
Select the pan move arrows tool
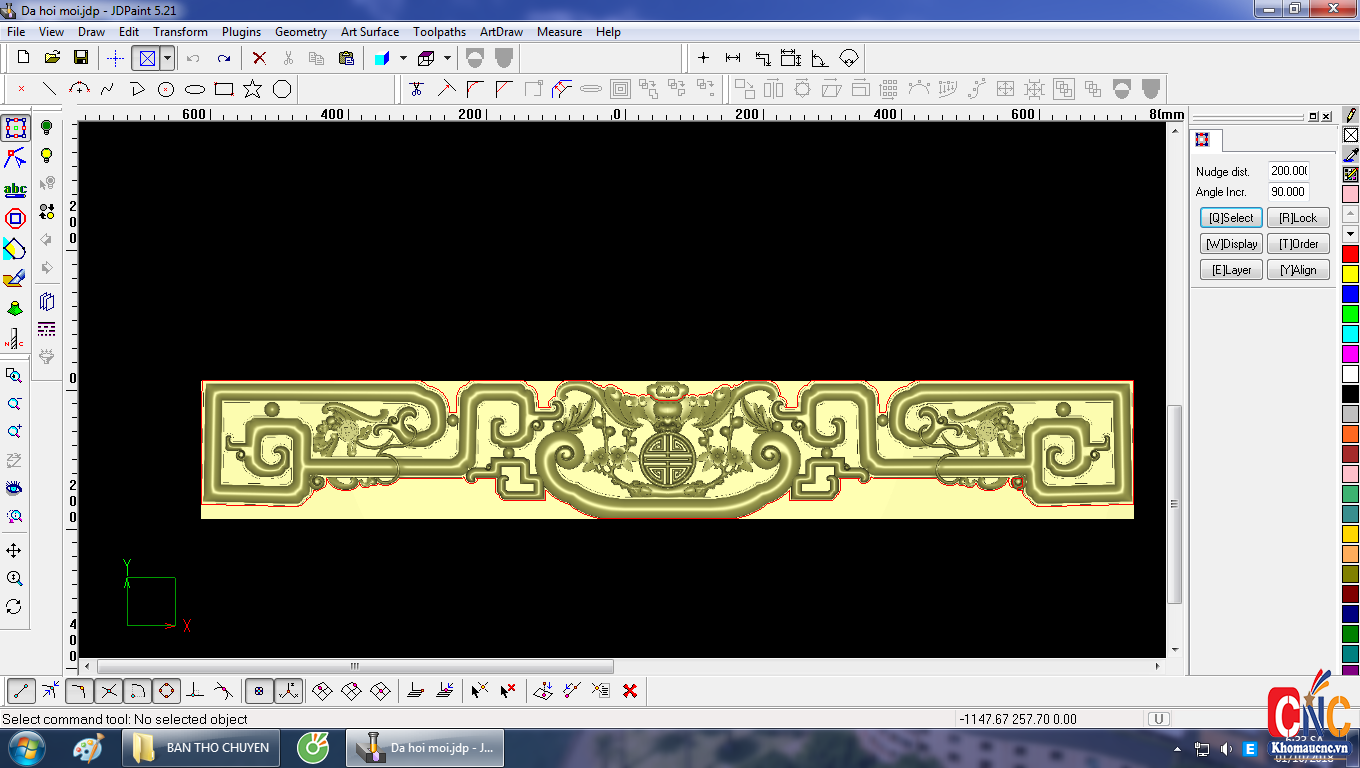click(14, 551)
